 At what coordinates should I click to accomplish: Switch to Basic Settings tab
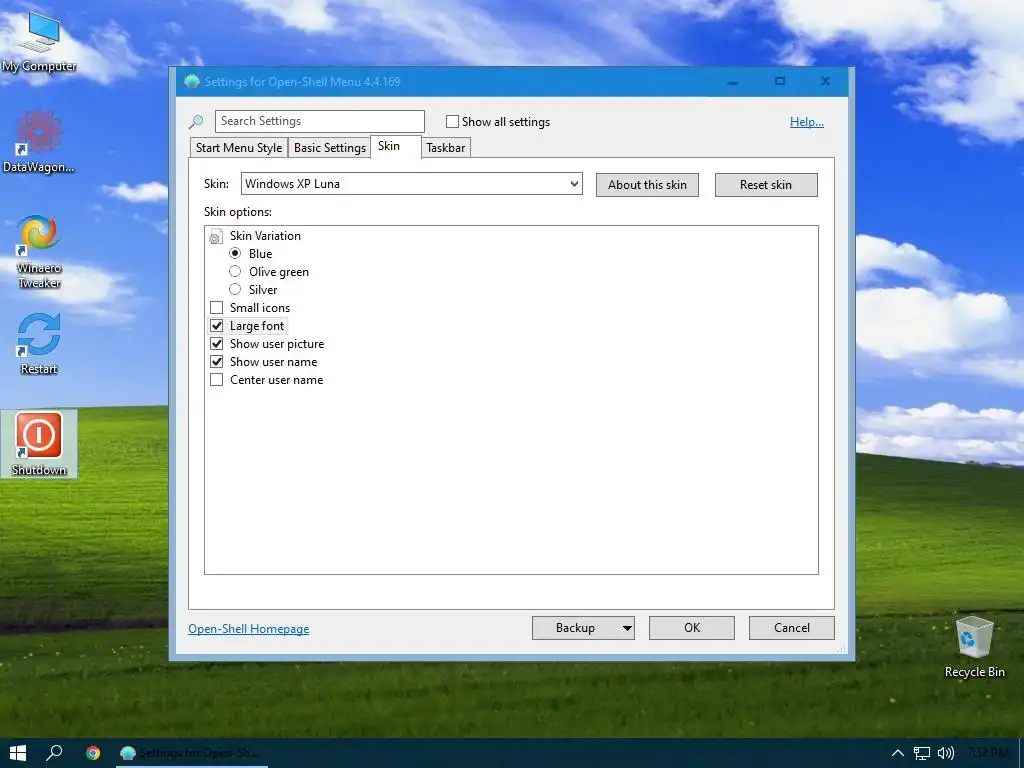(330, 148)
